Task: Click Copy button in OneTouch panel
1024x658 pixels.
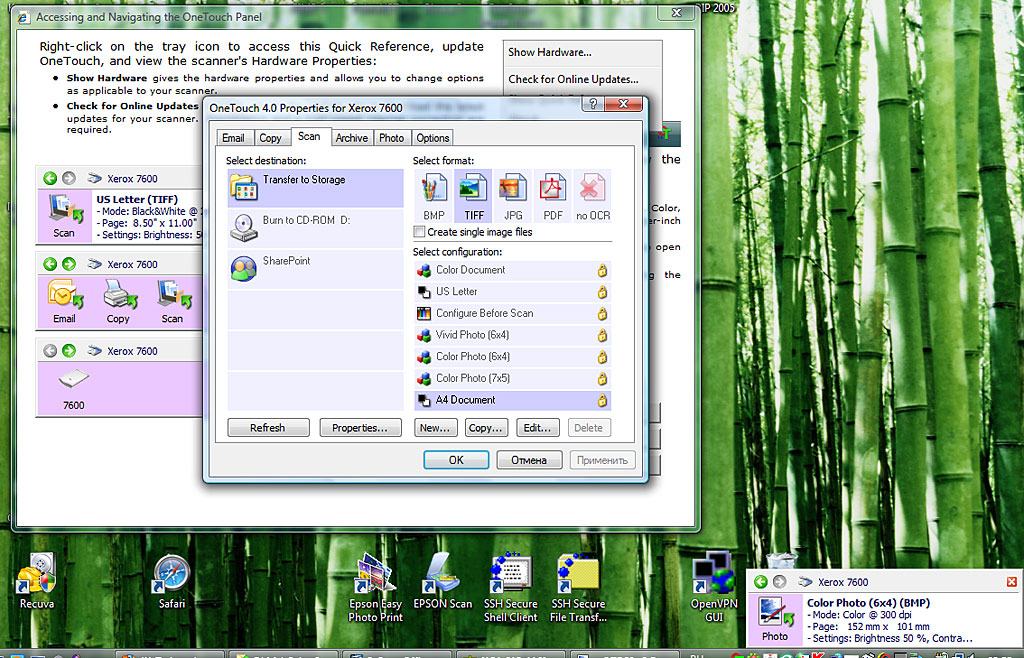Action: 118,302
